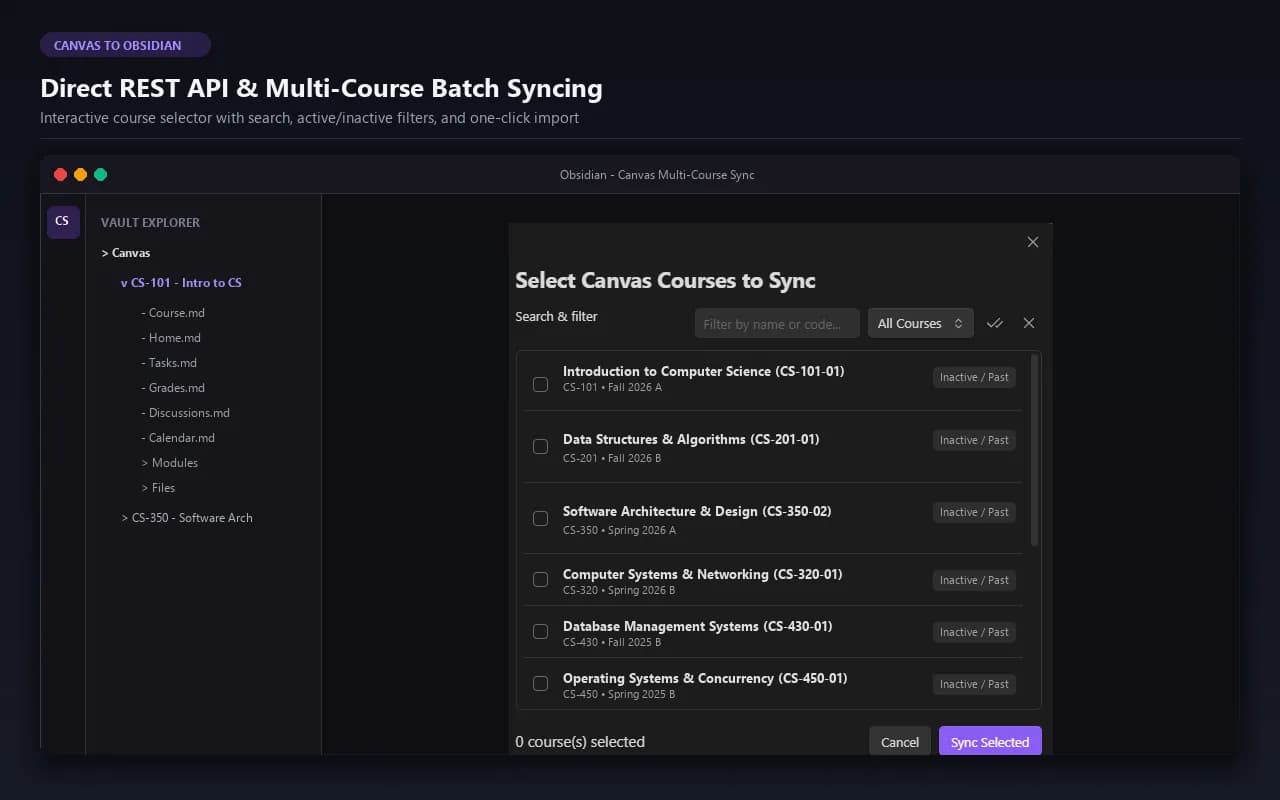
Task: Click Inactive / Past badge for CS-430-01
Action: pos(974,632)
